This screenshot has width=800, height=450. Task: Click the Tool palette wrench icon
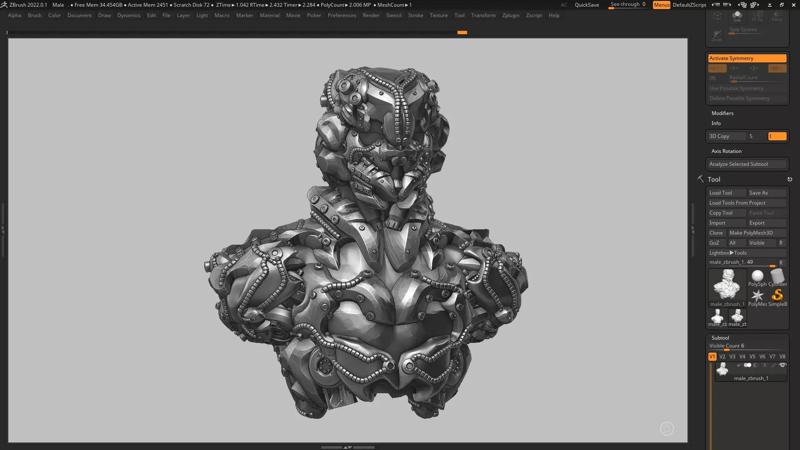(700, 180)
